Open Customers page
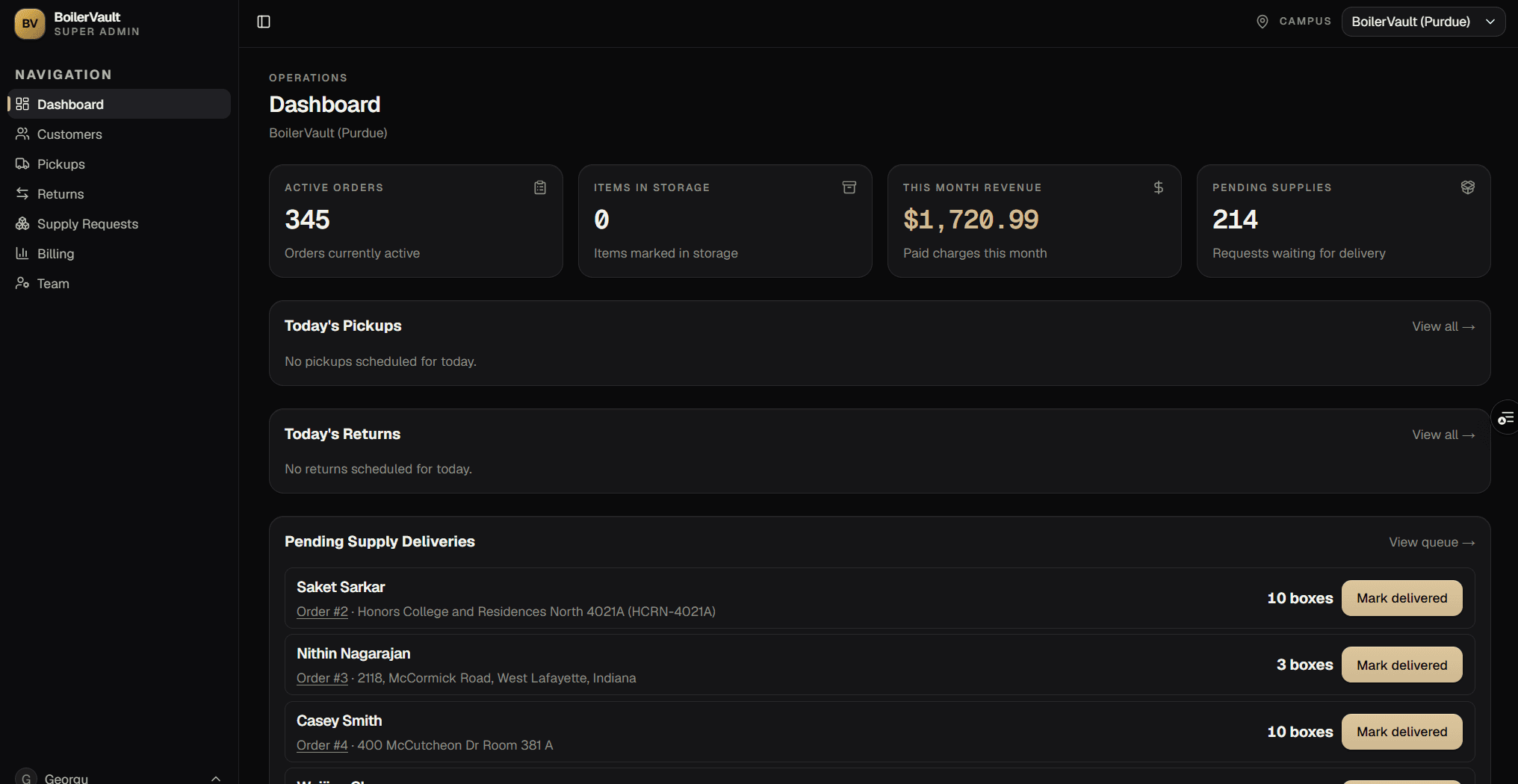The width and height of the screenshot is (1518, 784). pos(120,134)
